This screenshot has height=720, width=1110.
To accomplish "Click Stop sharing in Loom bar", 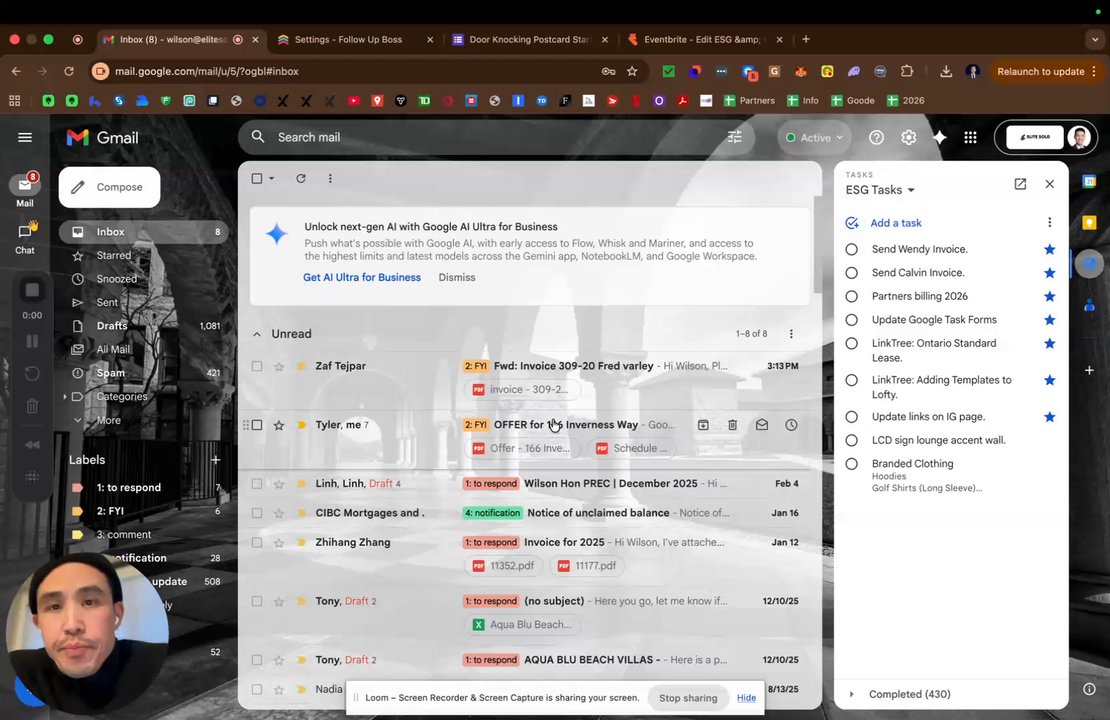I will [688, 698].
